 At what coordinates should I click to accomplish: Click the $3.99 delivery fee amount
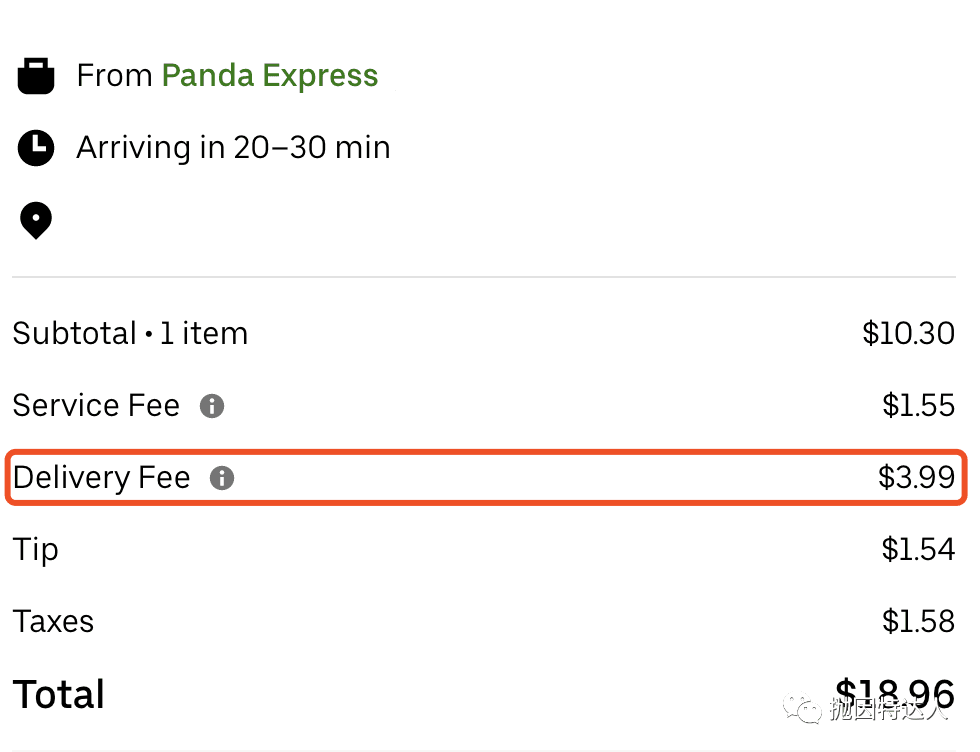[x=916, y=478]
